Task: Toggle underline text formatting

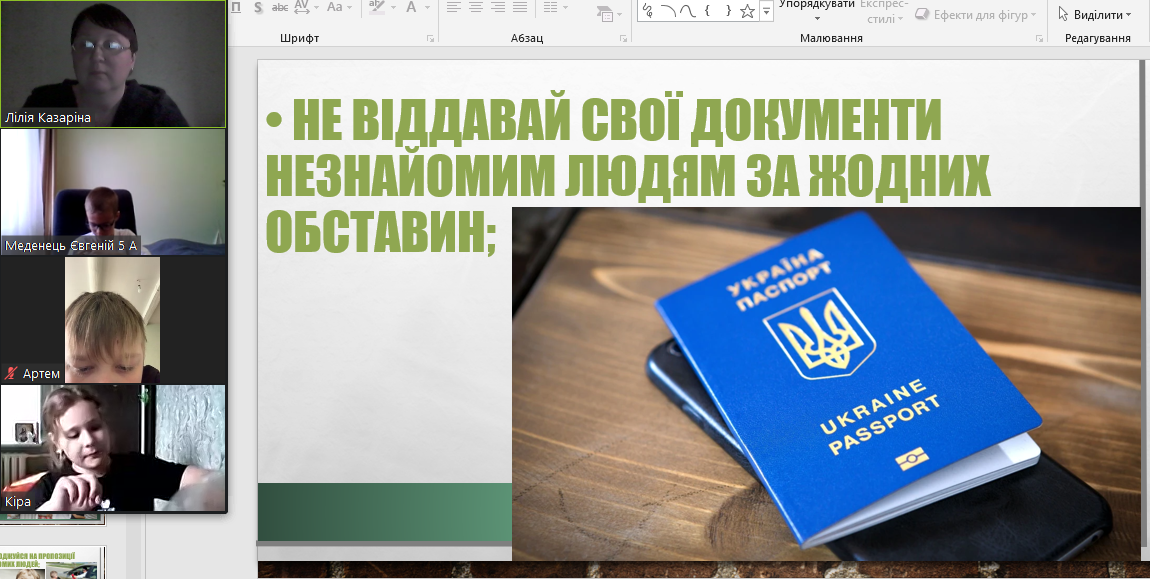Action: [236, 7]
